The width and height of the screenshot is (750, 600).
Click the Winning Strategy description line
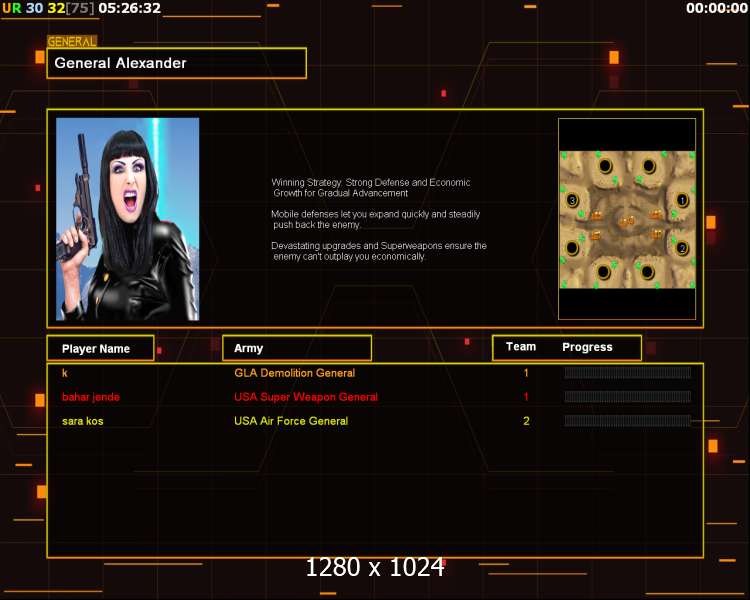[371, 188]
